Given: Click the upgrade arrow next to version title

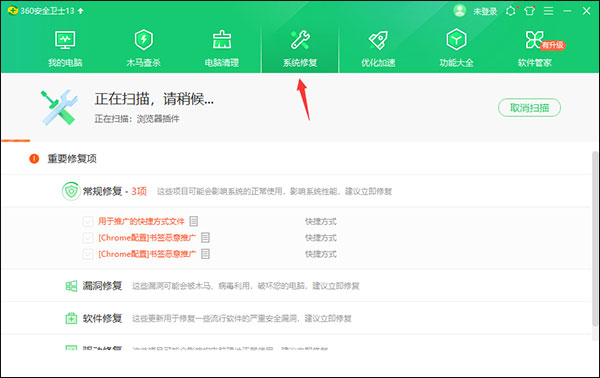Looking at the screenshot, I should pyautogui.click(x=80, y=11).
